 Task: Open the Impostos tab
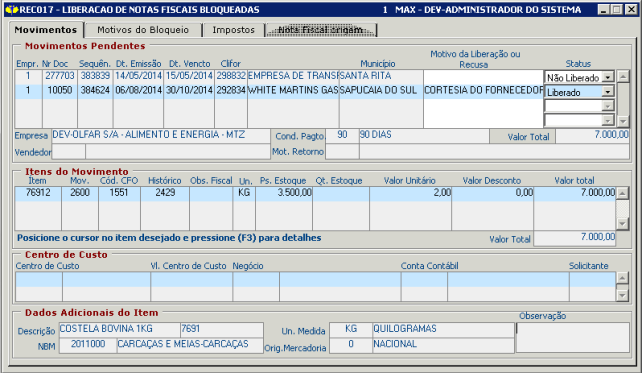[x=233, y=30]
